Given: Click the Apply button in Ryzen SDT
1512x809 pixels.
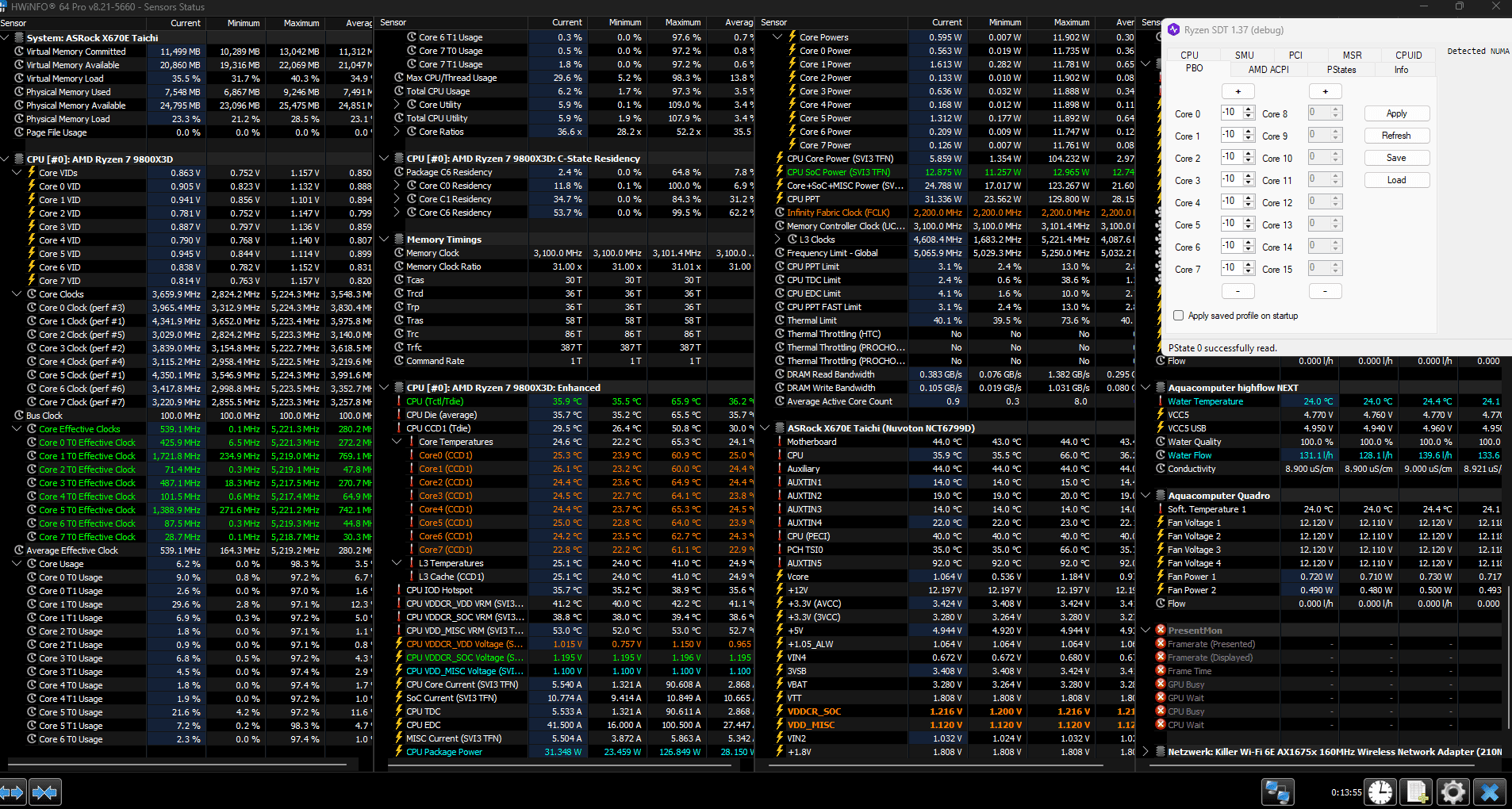Looking at the screenshot, I should (1397, 113).
